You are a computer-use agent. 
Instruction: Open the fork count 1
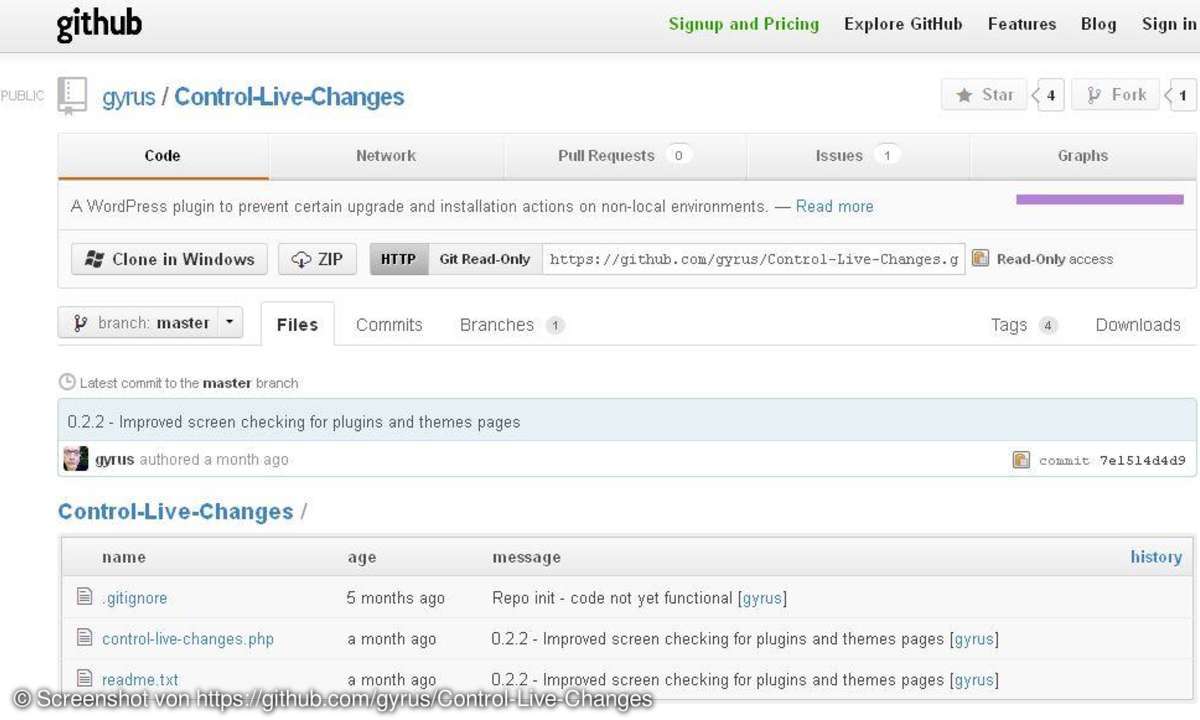(x=1182, y=96)
